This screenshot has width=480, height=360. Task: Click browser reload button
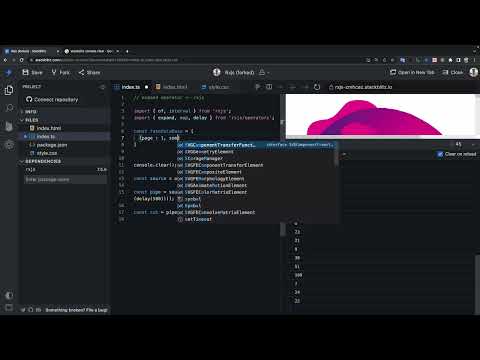(x=22, y=60)
